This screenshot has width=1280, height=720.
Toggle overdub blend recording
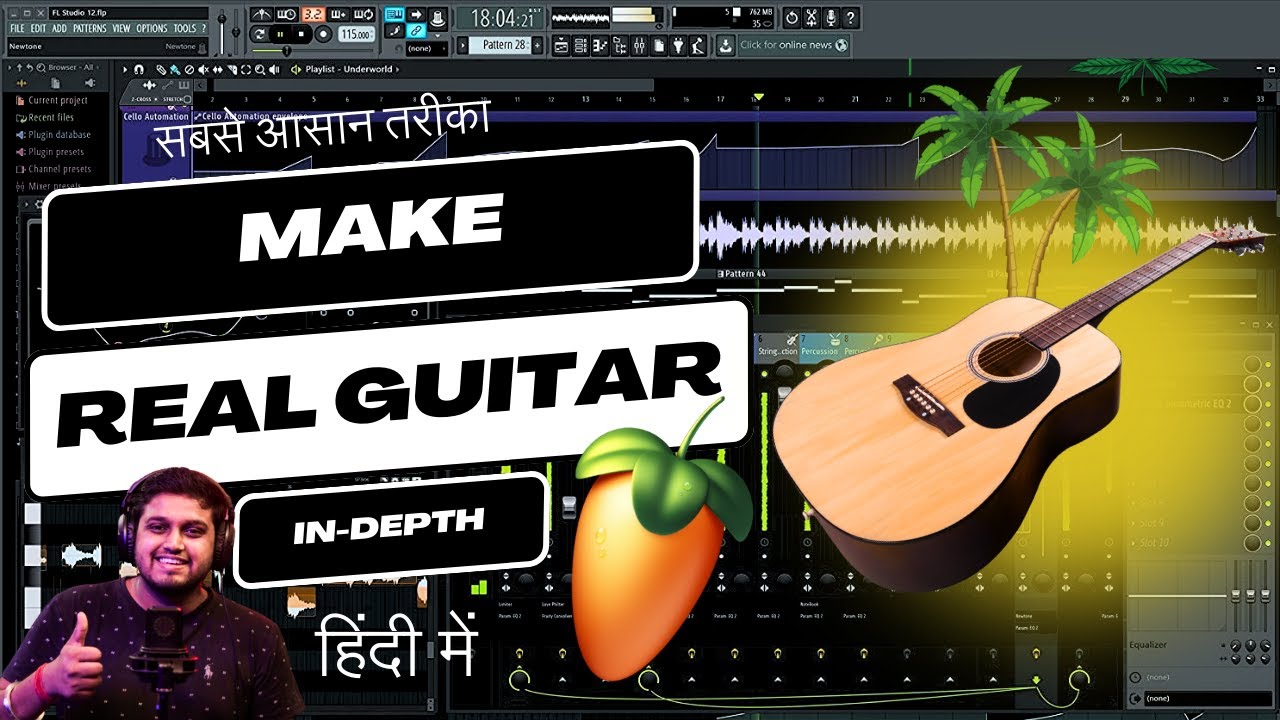339,14
